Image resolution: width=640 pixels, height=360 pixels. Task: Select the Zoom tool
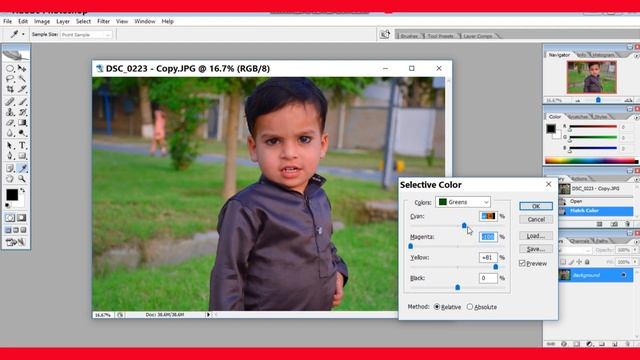point(22,179)
